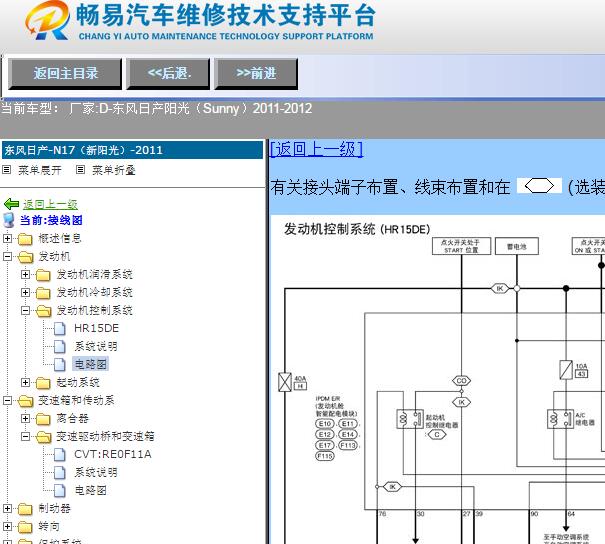This screenshot has height=544, width=605.
Task: Click the HR15DE document icon
Action: point(60,328)
